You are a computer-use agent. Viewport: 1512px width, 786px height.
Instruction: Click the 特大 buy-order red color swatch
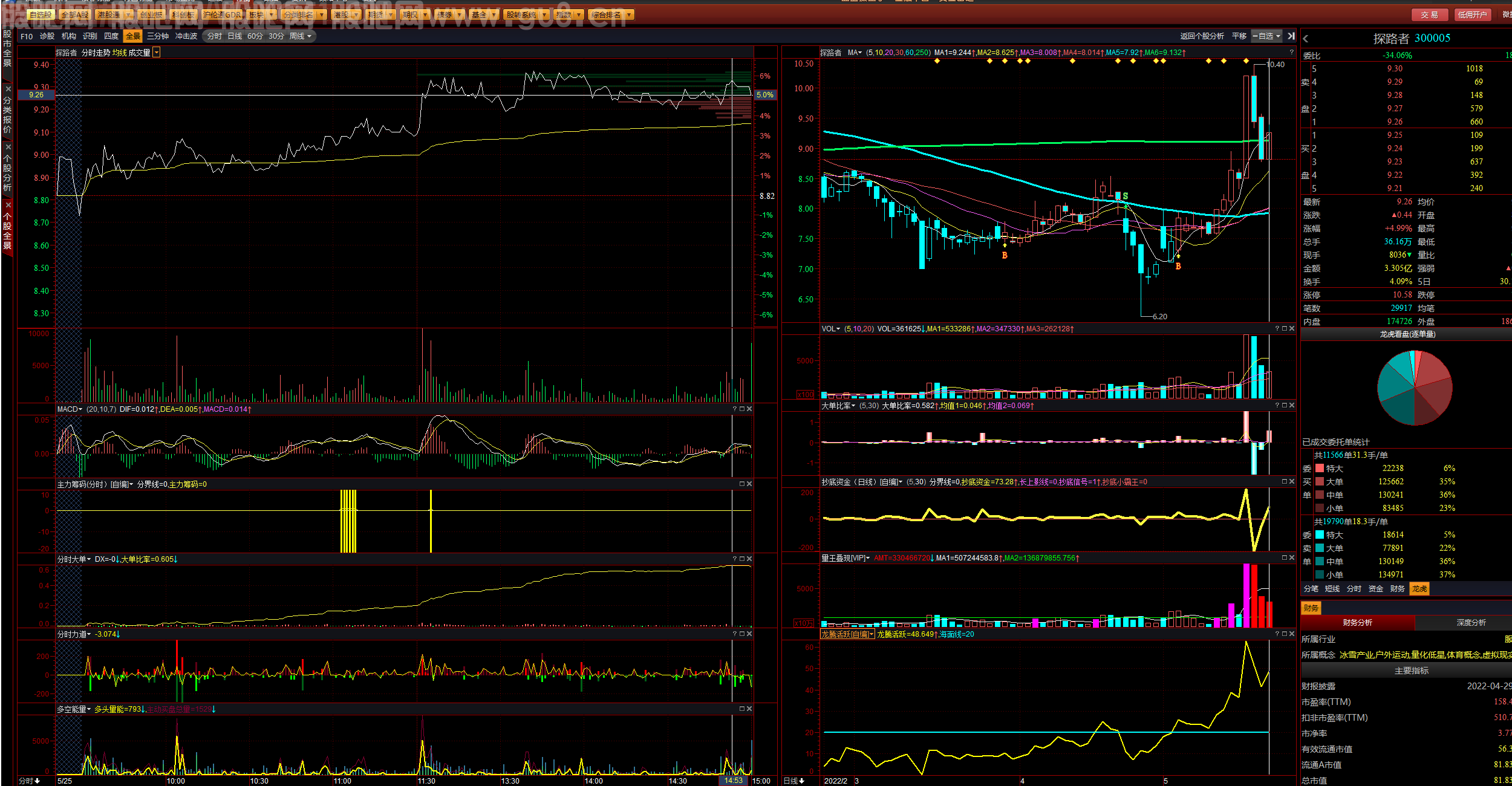click(x=1320, y=469)
